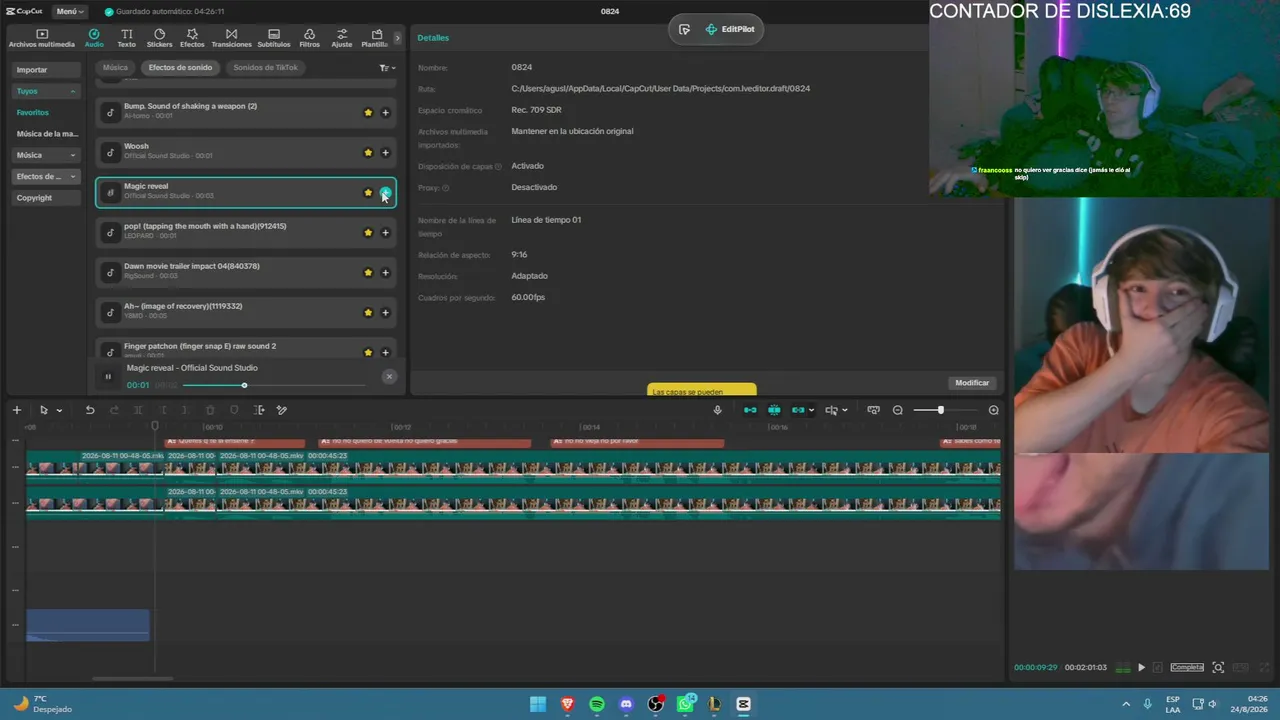The image size is (1280, 720).
Task: Open Spotify from the taskbar
Action: [x=597, y=704]
